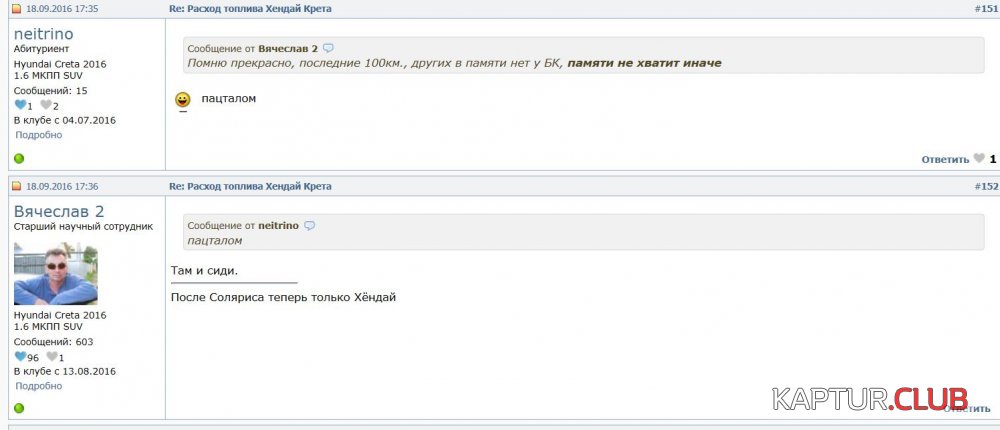
Task: Click the post icon beside 18.09.2016 17:36
Action: [x=16, y=187]
